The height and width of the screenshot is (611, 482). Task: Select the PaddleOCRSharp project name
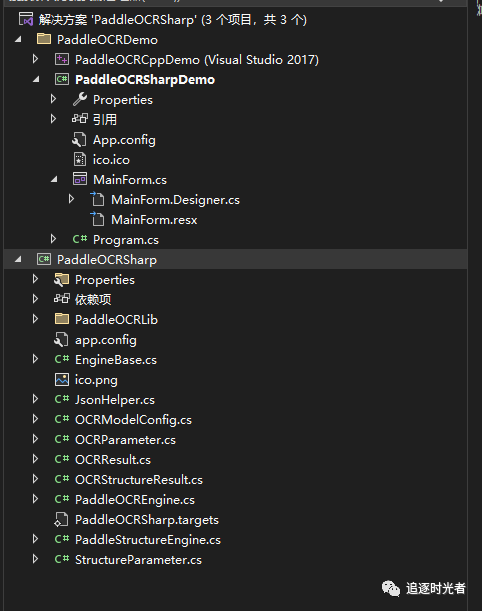[107, 260]
